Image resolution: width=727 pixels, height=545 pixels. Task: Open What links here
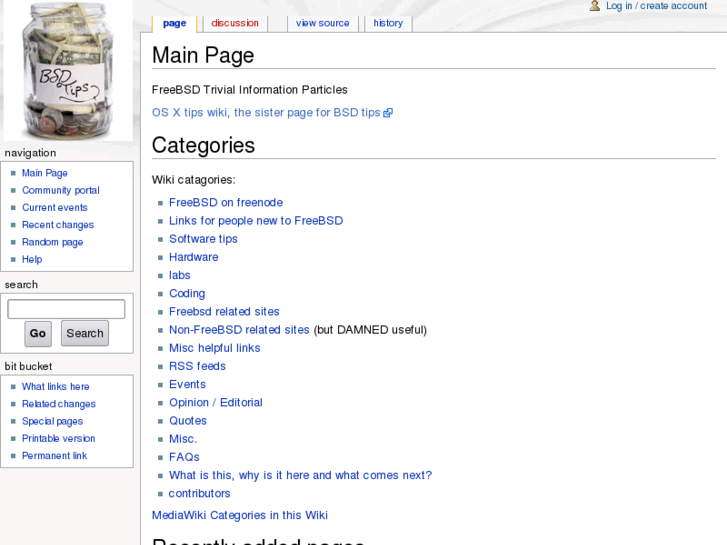(x=56, y=386)
